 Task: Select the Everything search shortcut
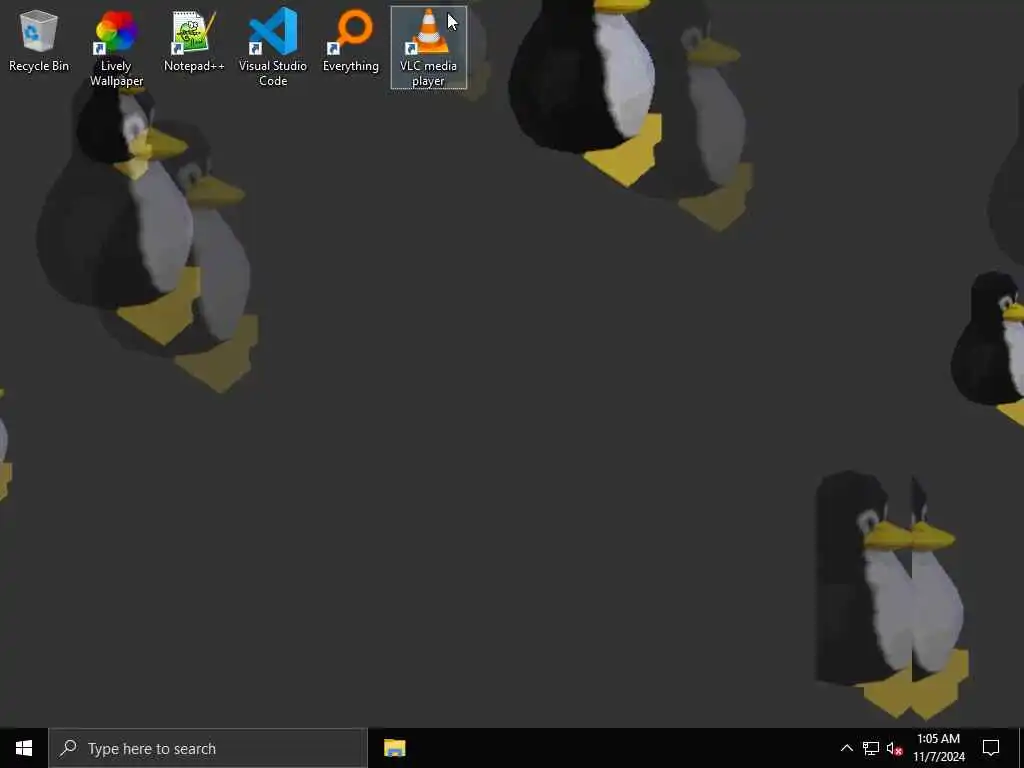pyautogui.click(x=351, y=40)
